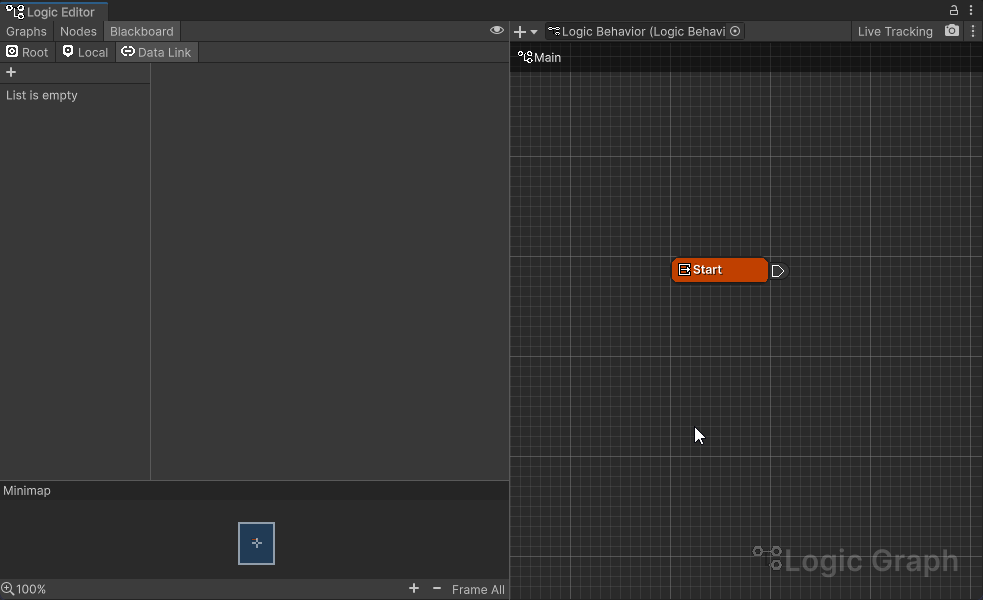The width and height of the screenshot is (983, 600).
Task: Click the minus button to zoom out
Action: (436, 589)
